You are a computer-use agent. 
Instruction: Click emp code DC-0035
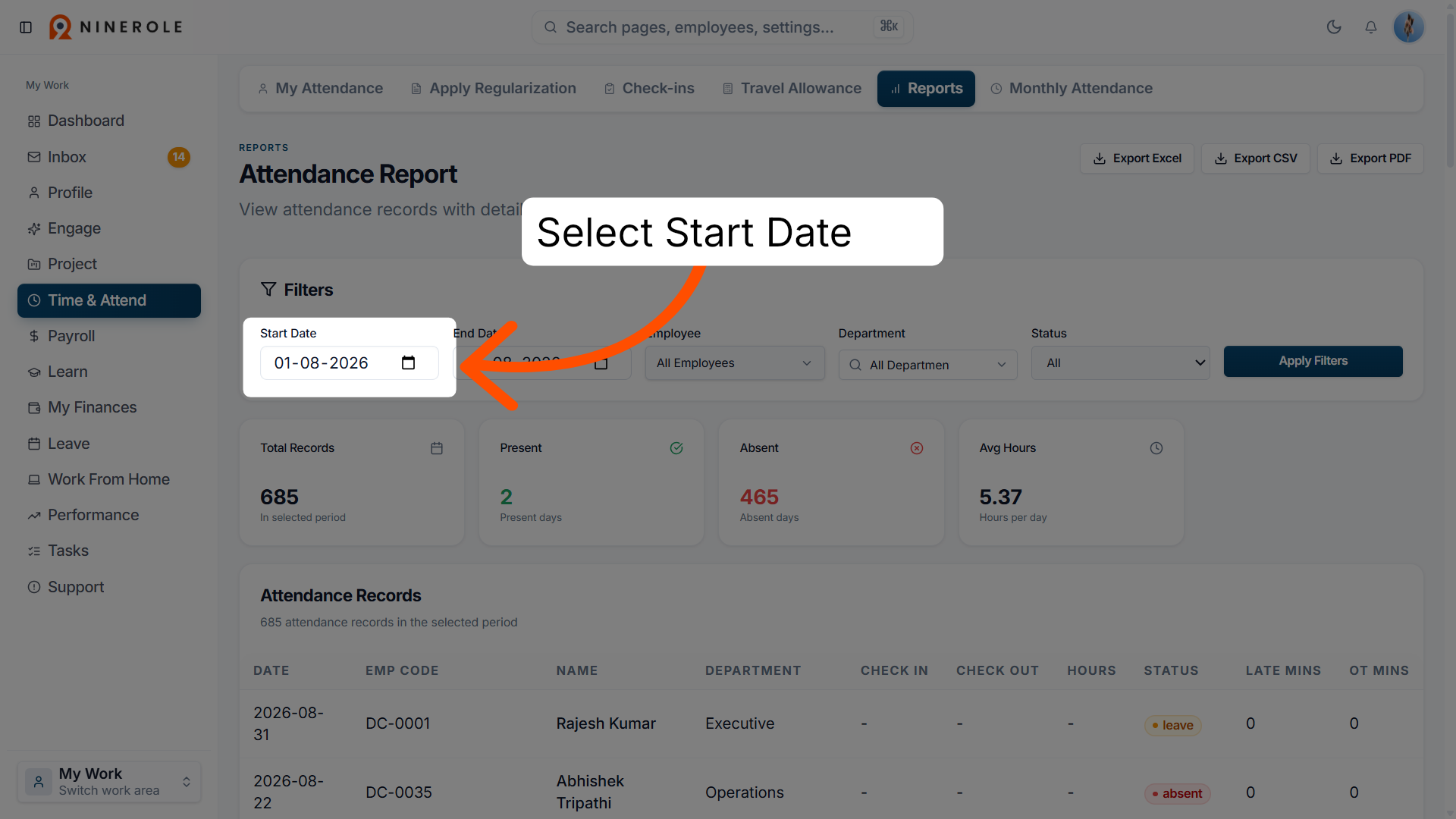(399, 792)
